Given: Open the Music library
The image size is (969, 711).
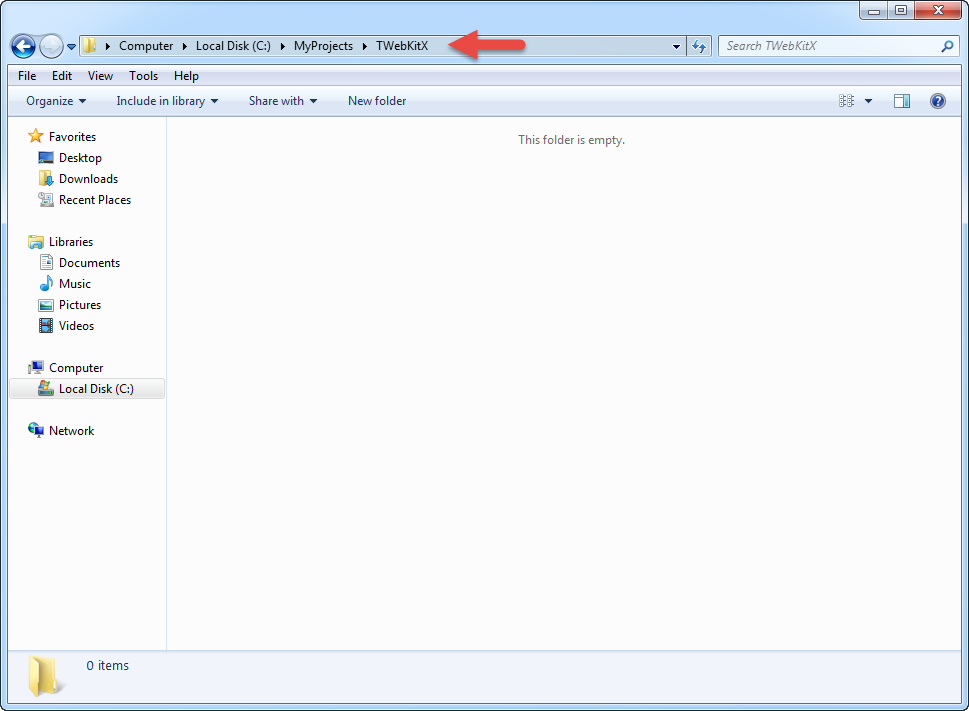Looking at the screenshot, I should coord(75,284).
